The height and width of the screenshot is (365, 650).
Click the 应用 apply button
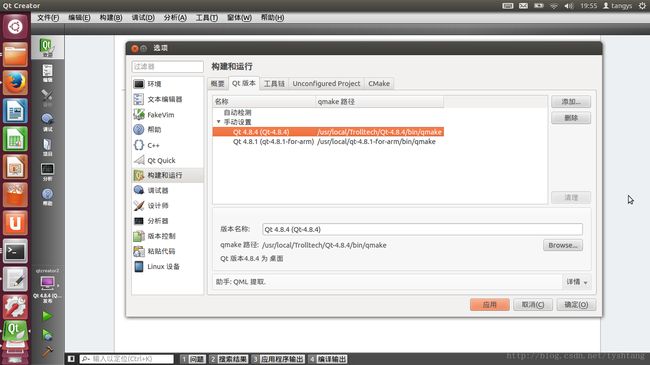pyautogui.click(x=490, y=304)
